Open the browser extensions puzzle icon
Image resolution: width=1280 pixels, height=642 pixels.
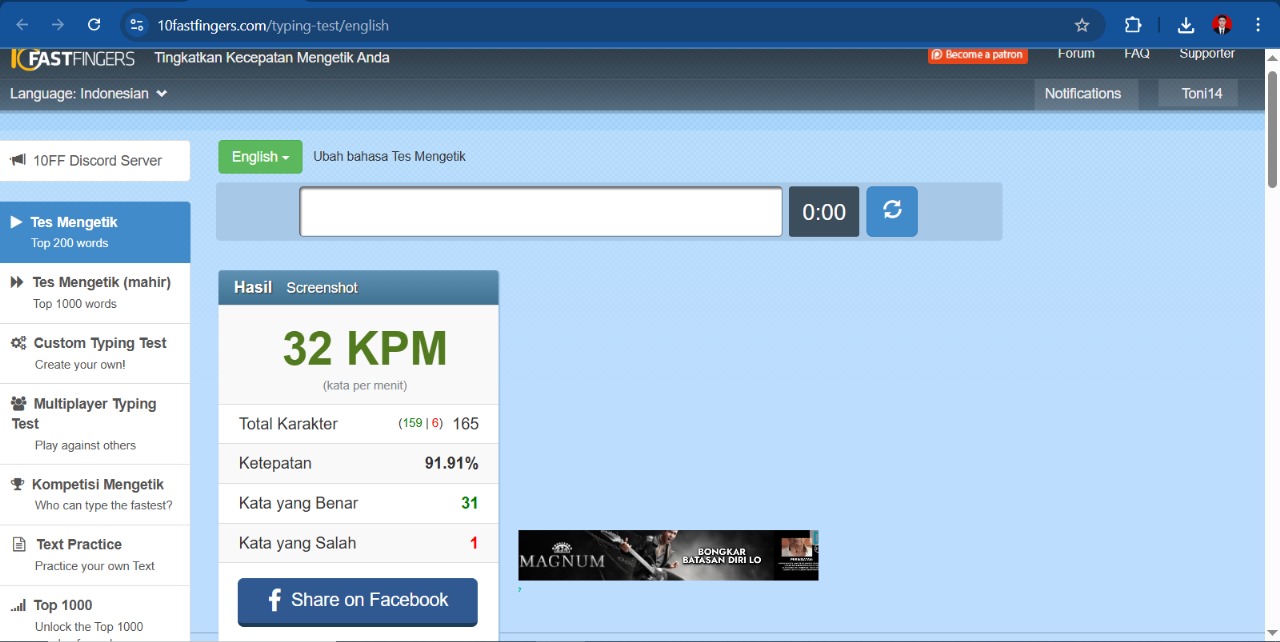point(1133,25)
